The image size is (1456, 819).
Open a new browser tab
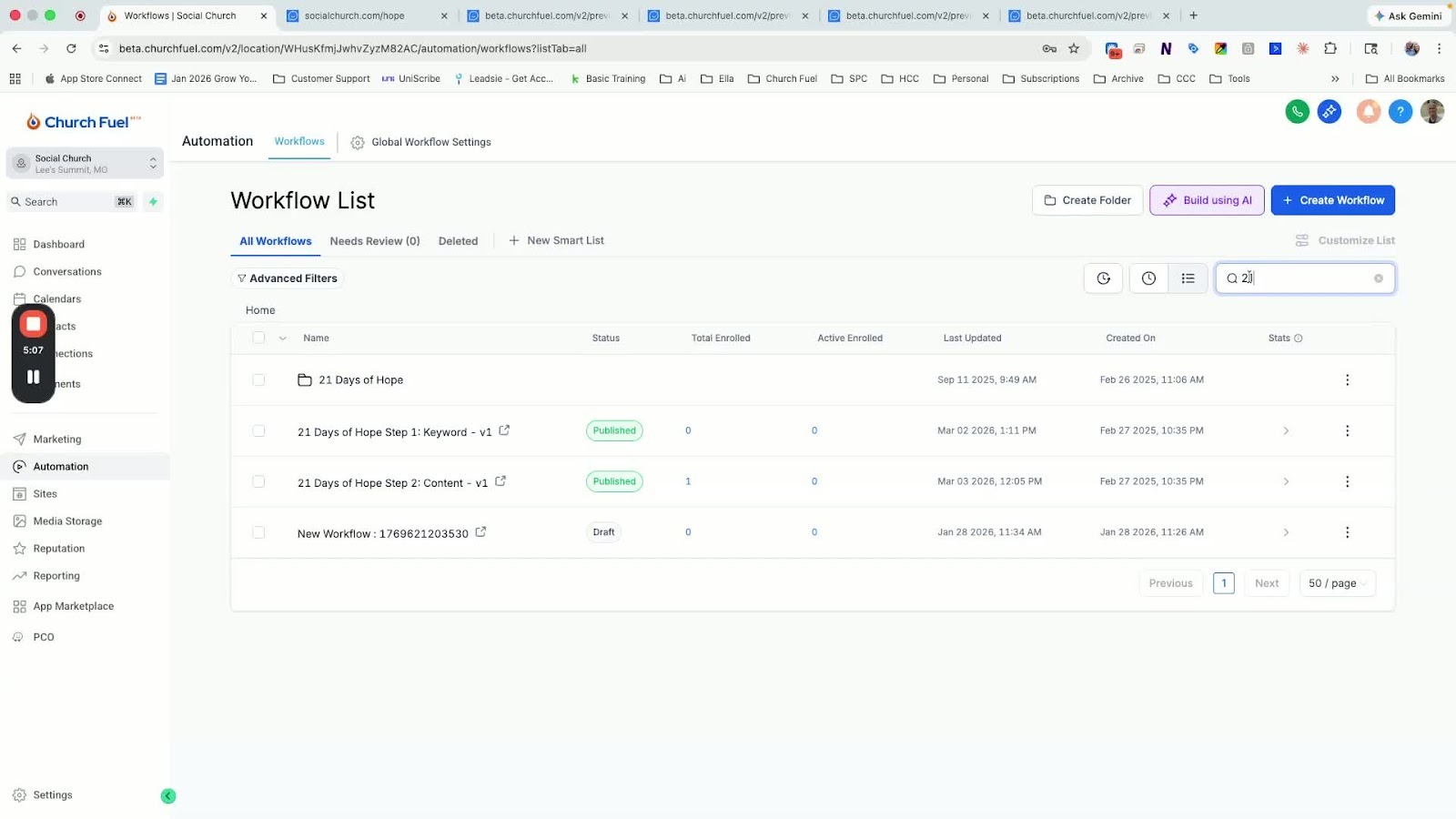1194,15
